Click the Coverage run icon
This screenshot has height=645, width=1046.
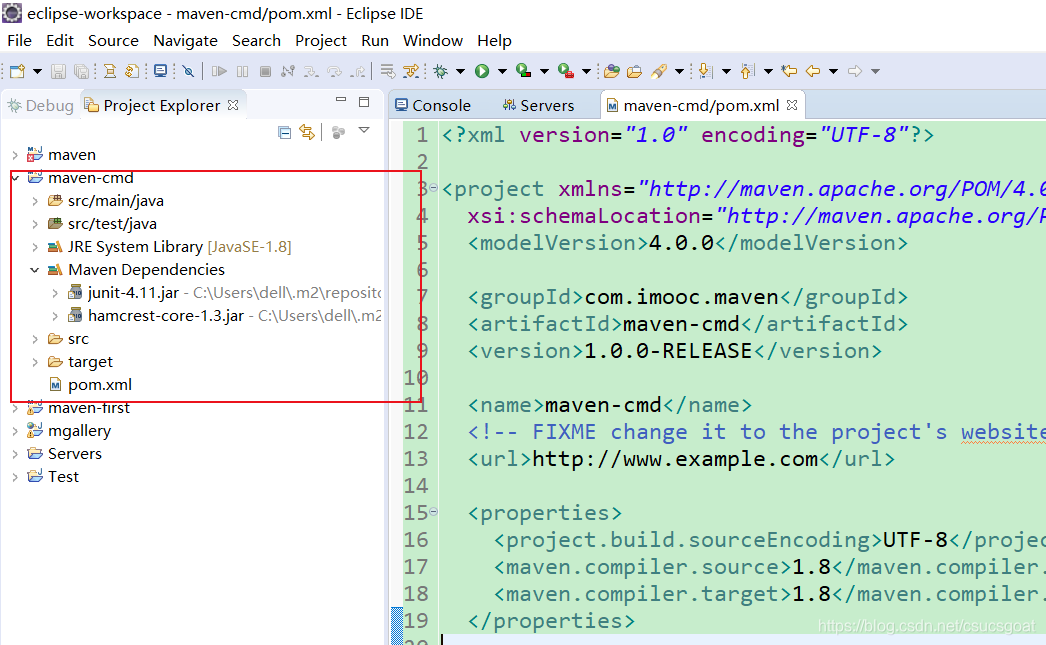coord(524,71)
